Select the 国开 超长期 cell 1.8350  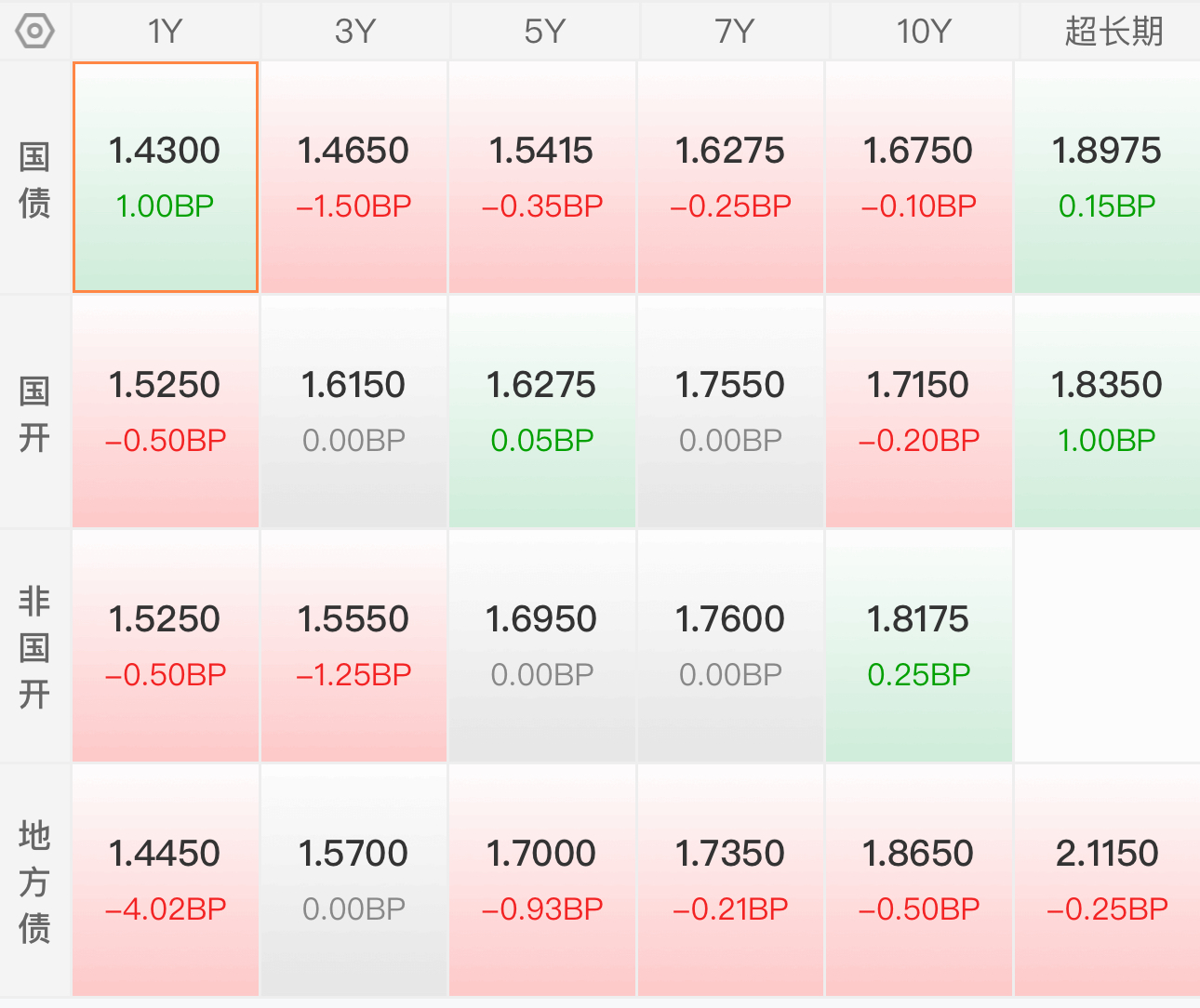1107,412
